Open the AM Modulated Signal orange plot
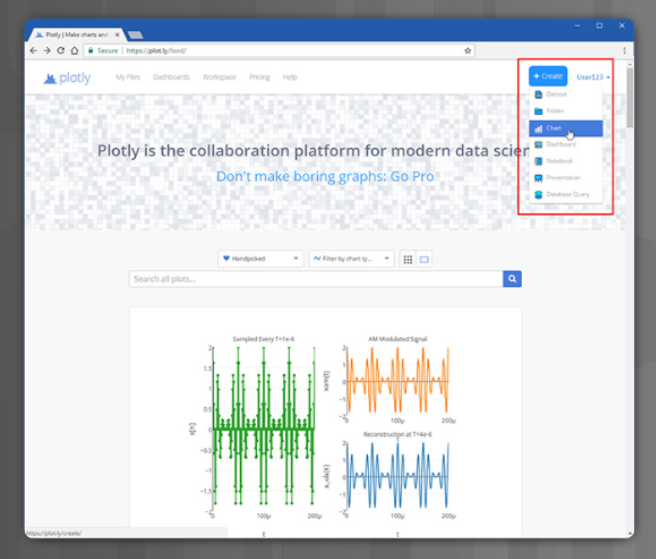This screenshot has width=656, height=559. coord(397,379)
